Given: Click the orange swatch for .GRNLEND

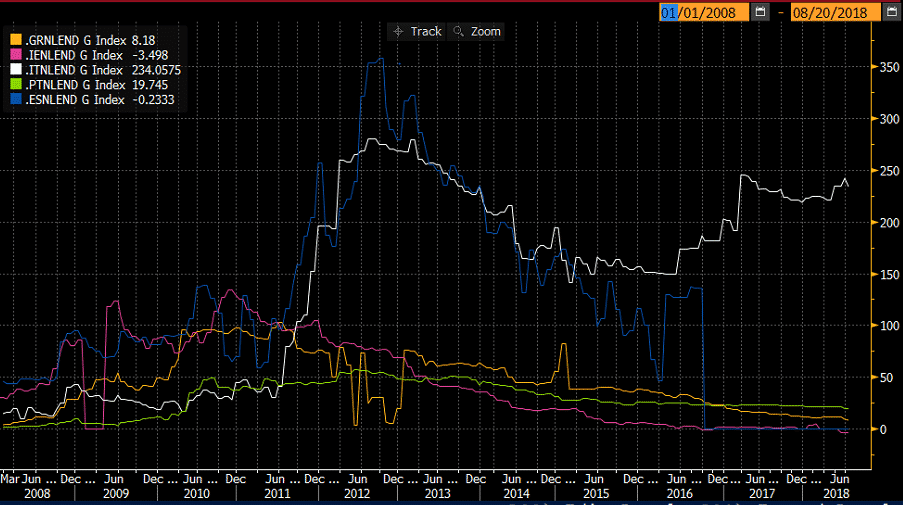Looking at the screenshot, I should [14, 40].
